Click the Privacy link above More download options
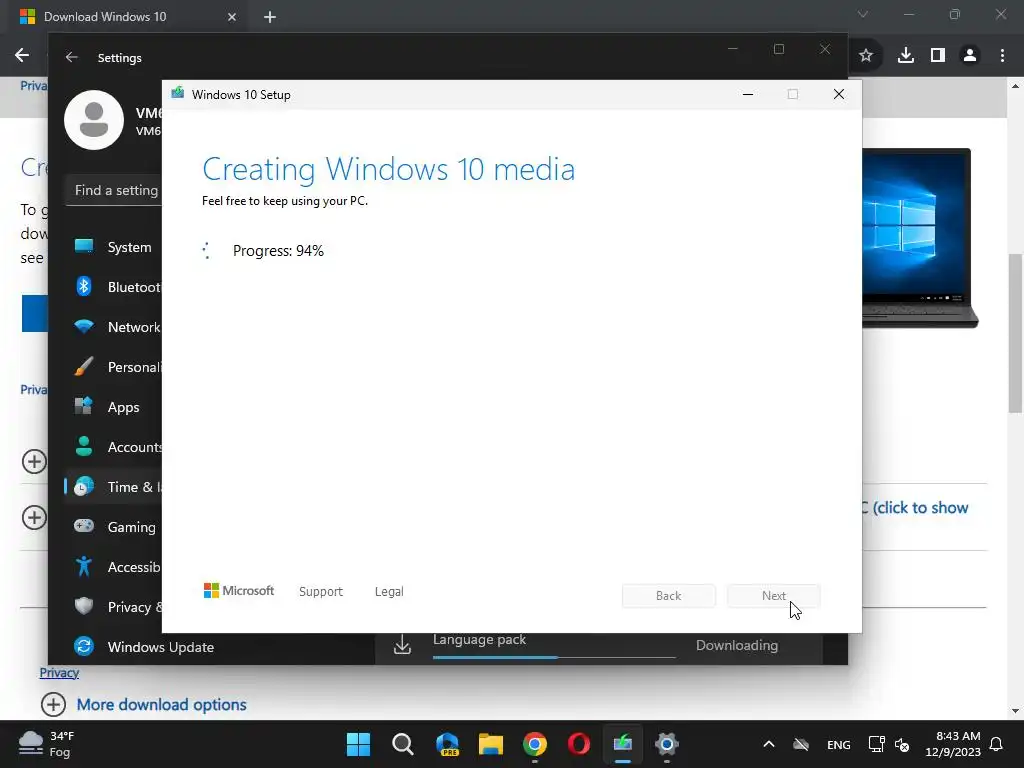The width and height of the screenshot is (1024, 768). pyautogui.click(x=59, y=673)
